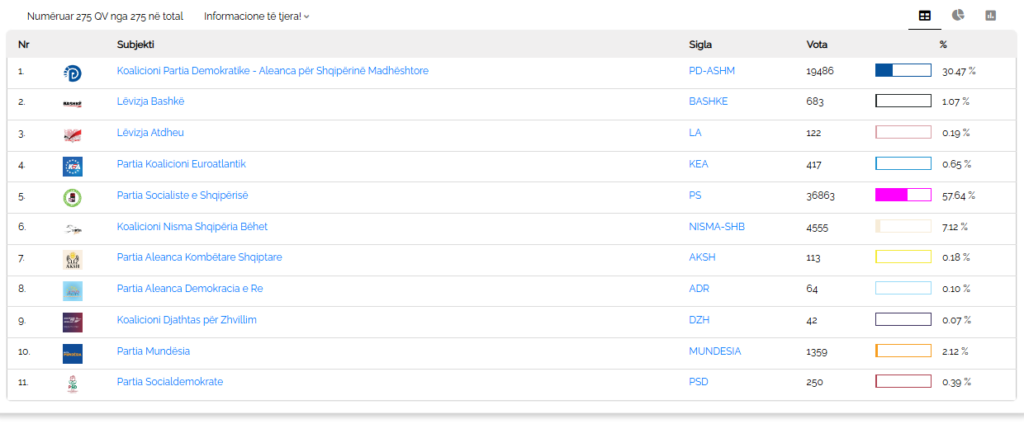
Task: Expand the 'Informacione të tjera!' dropdown
Action: coord(256,16)
